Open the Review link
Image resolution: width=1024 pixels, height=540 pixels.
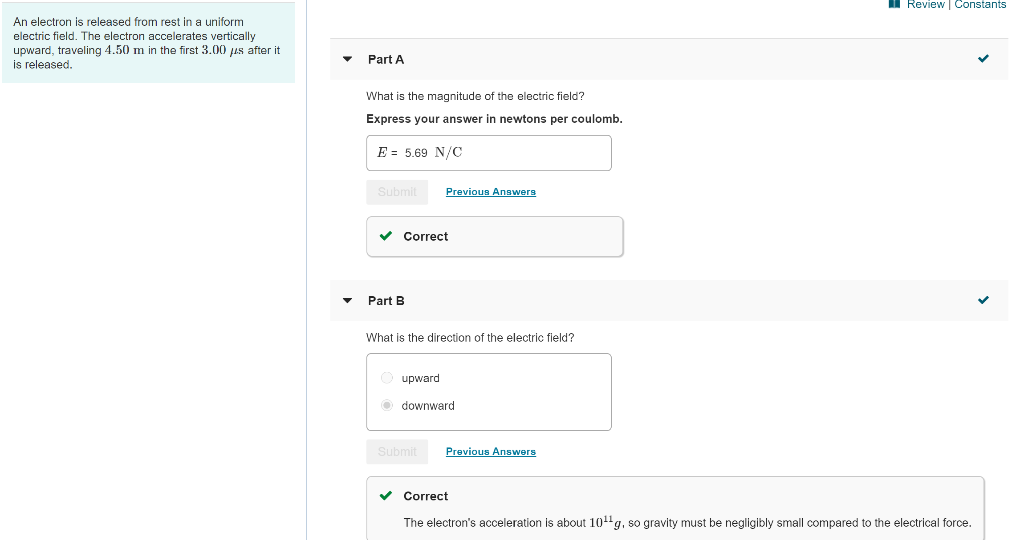click(x=926, y=5)
